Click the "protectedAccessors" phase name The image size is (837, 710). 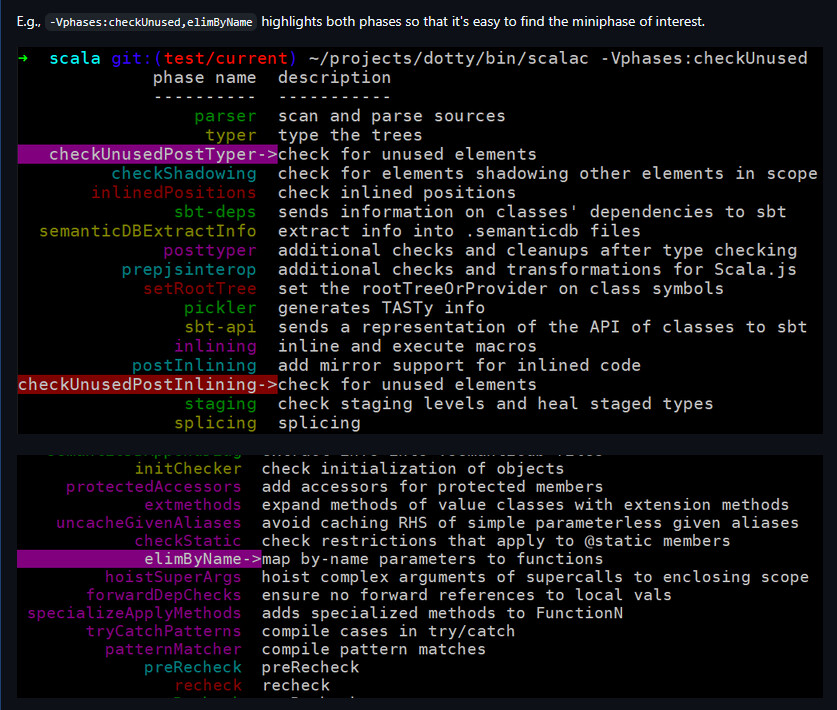pyautogui.click(x=154, y=487)
